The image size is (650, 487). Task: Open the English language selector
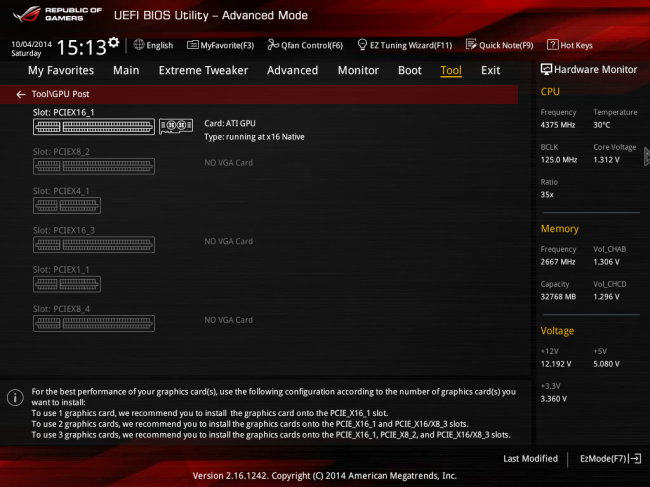(x=153, y=45)
